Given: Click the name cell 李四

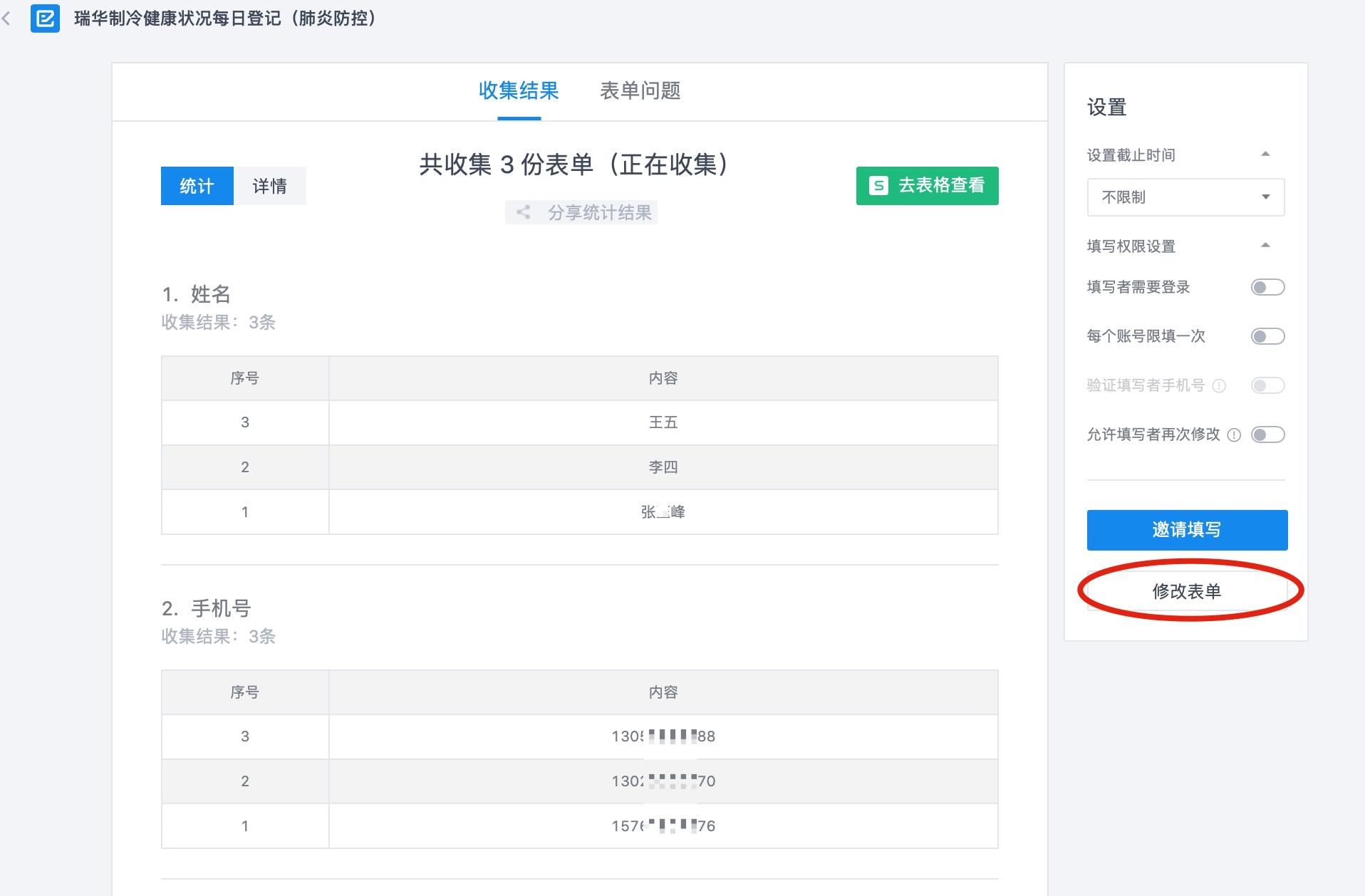Looking at the screenshot, I should [663, 467].
